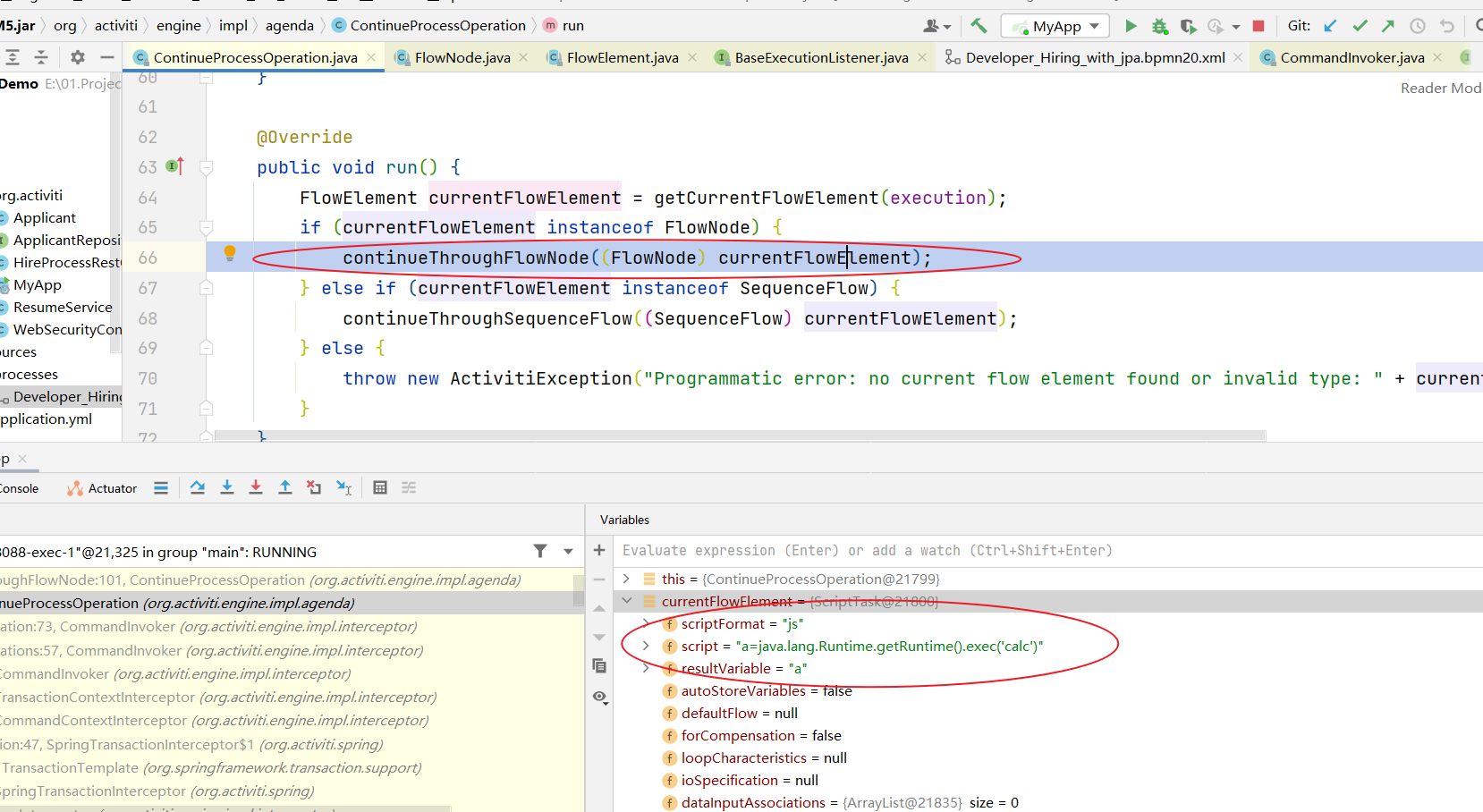Expand the script field node
Screen dimensions: 1483x812
point(647,646)
